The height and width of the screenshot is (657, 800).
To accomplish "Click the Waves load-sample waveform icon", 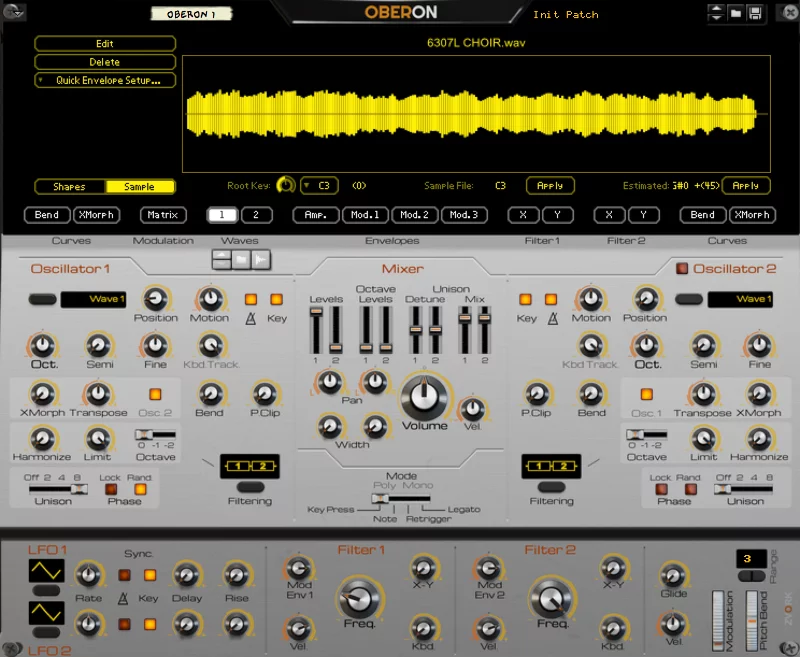I will (261, 260).
